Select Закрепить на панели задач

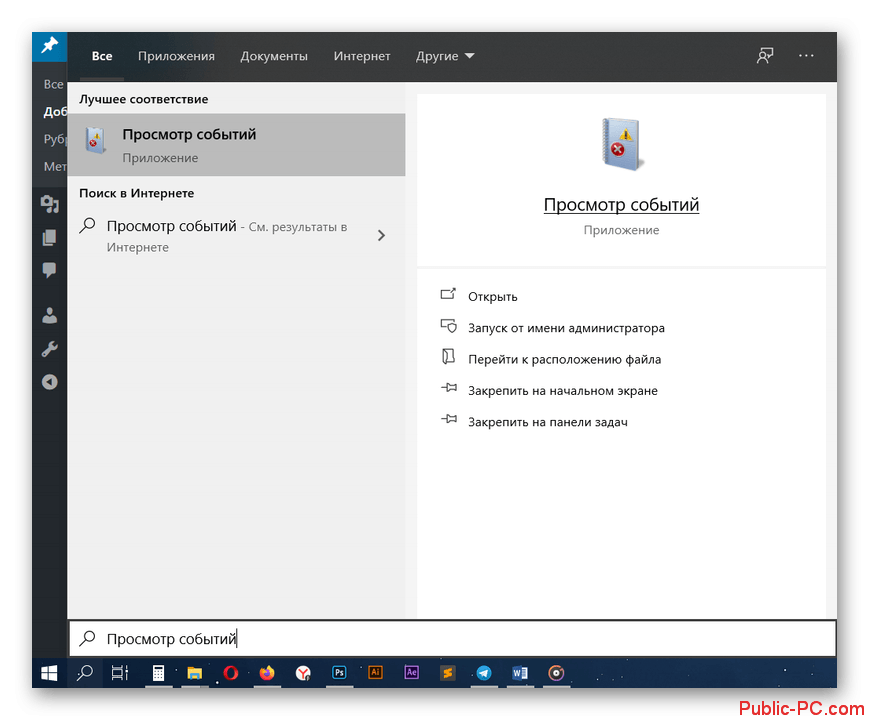click(x=547, y=422)
